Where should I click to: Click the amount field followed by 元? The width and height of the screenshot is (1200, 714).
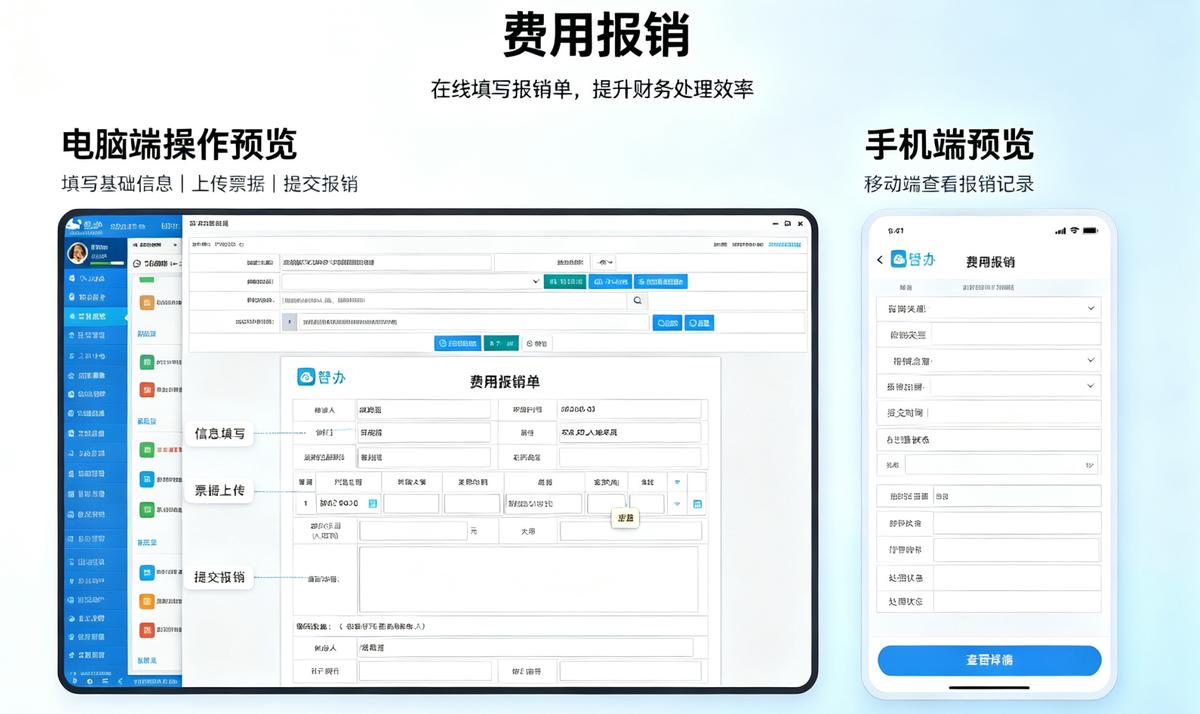(x=413, y=531)
